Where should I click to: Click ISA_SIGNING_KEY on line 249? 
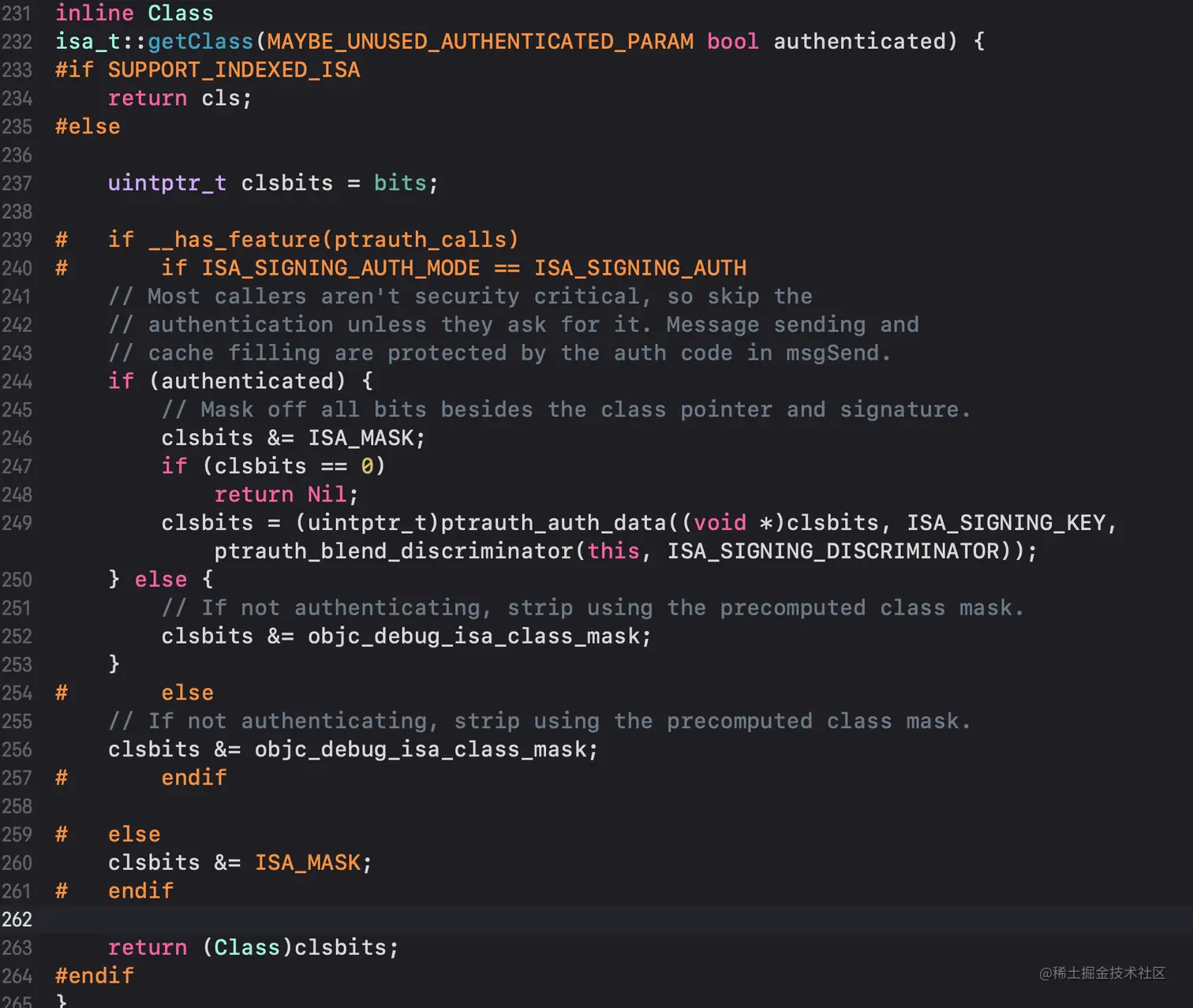[x=1006, y=523]
